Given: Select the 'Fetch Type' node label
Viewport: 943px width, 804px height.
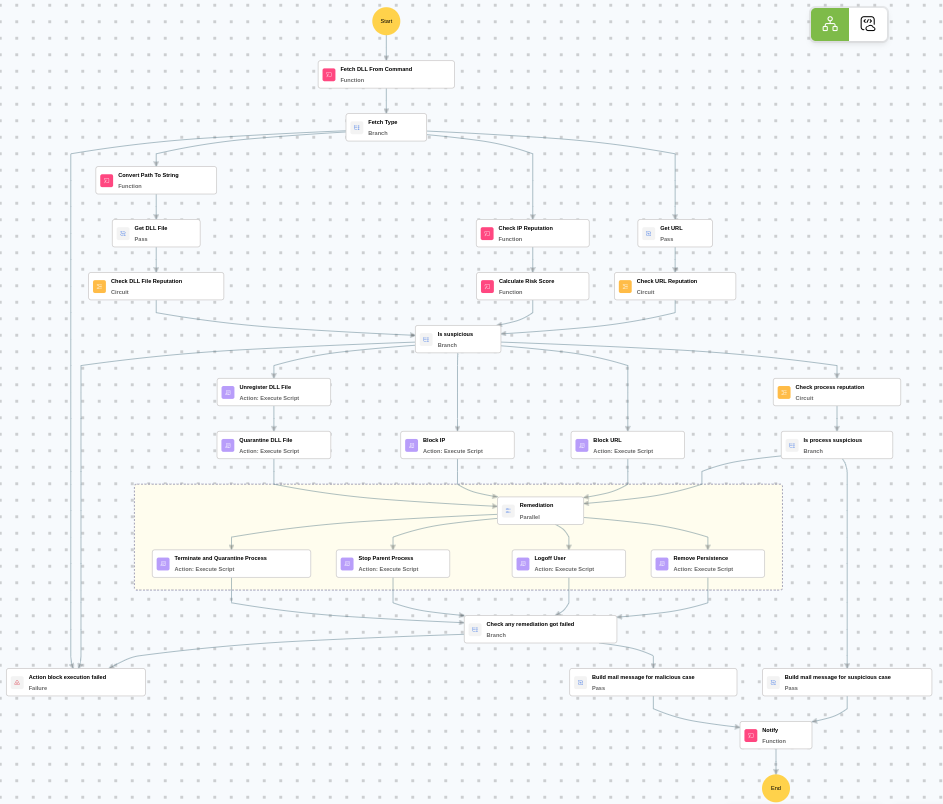Looking at the screenshot, I should (382, 122).
